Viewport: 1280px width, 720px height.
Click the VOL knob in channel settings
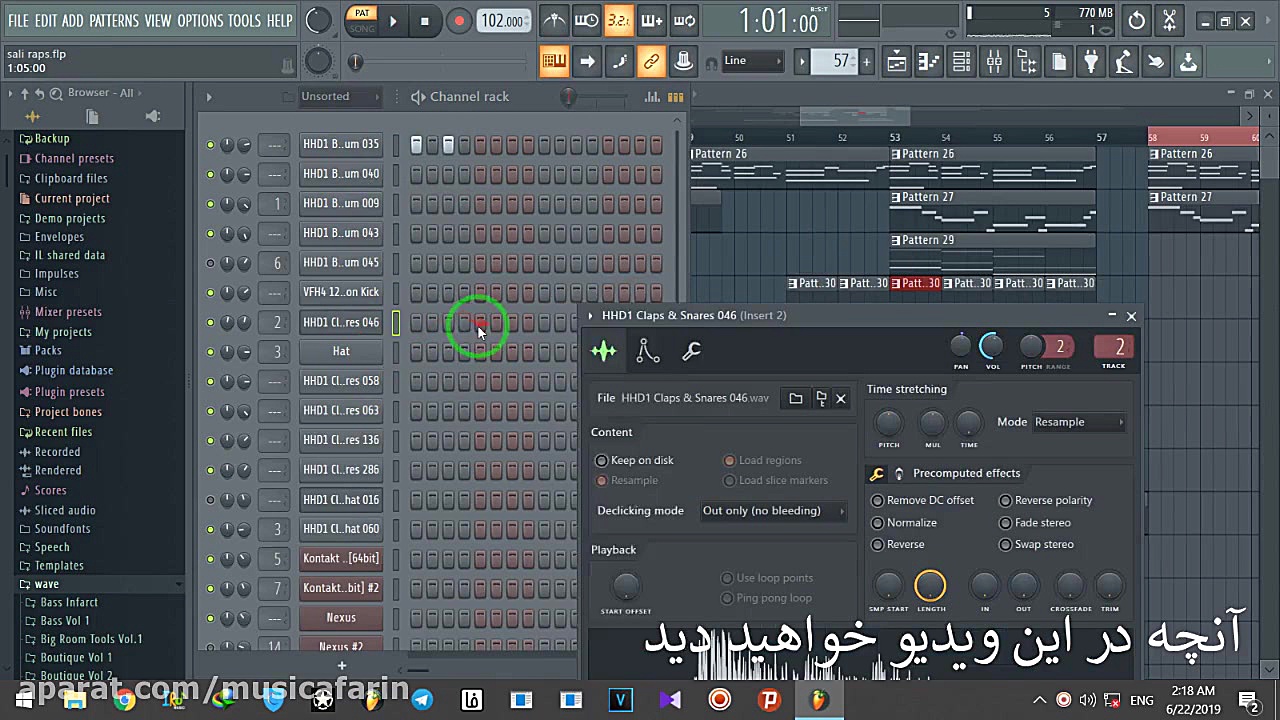(991, 346)
